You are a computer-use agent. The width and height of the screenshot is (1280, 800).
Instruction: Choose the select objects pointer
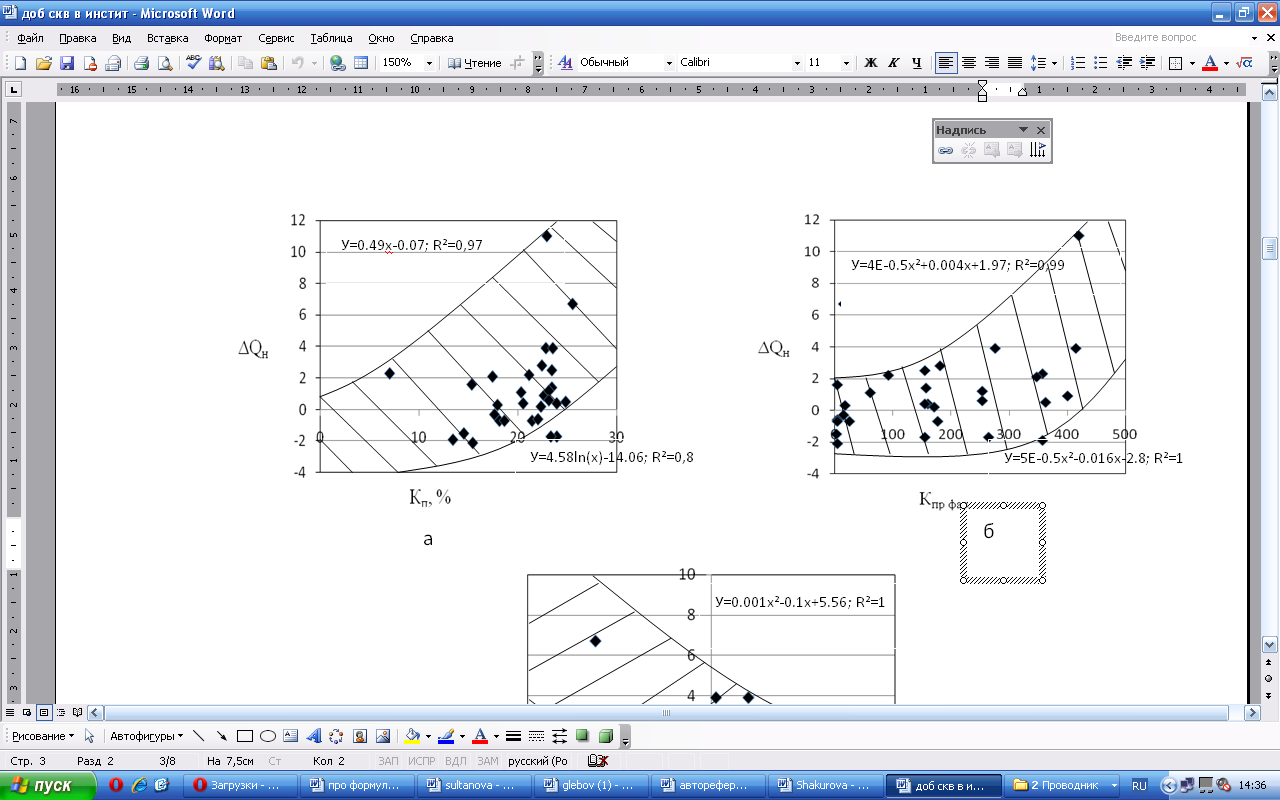90,736
